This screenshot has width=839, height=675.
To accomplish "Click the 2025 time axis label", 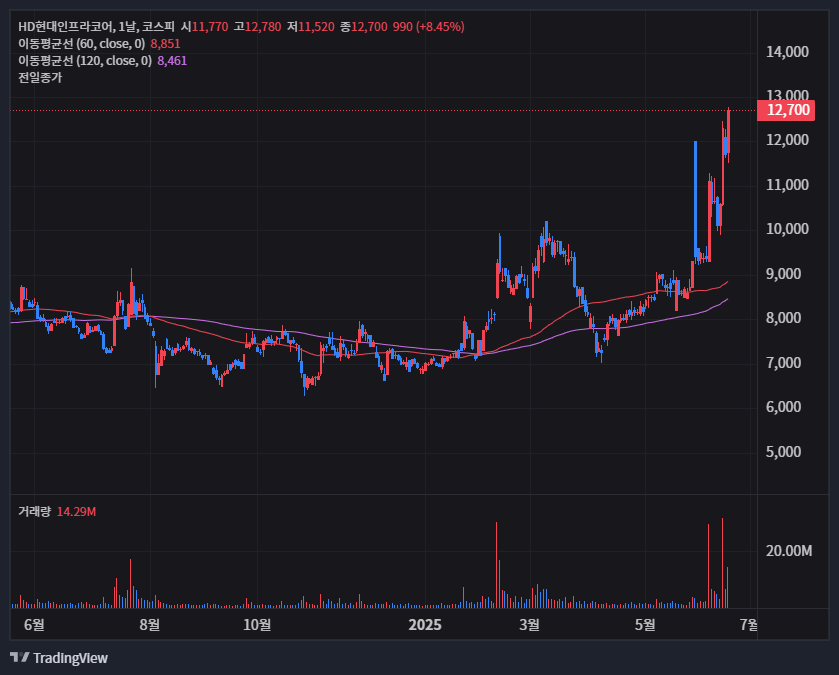I will click(425, 624).
